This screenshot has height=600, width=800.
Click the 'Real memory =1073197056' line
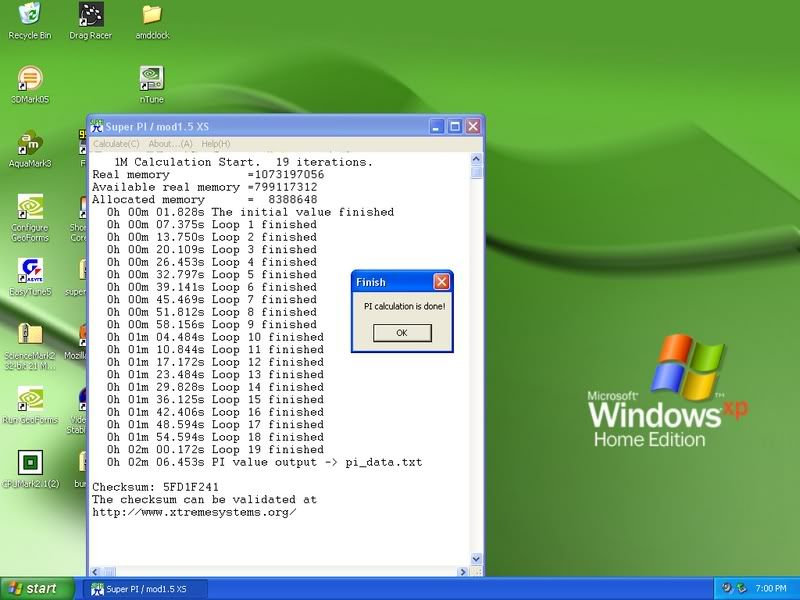(208, 174)
